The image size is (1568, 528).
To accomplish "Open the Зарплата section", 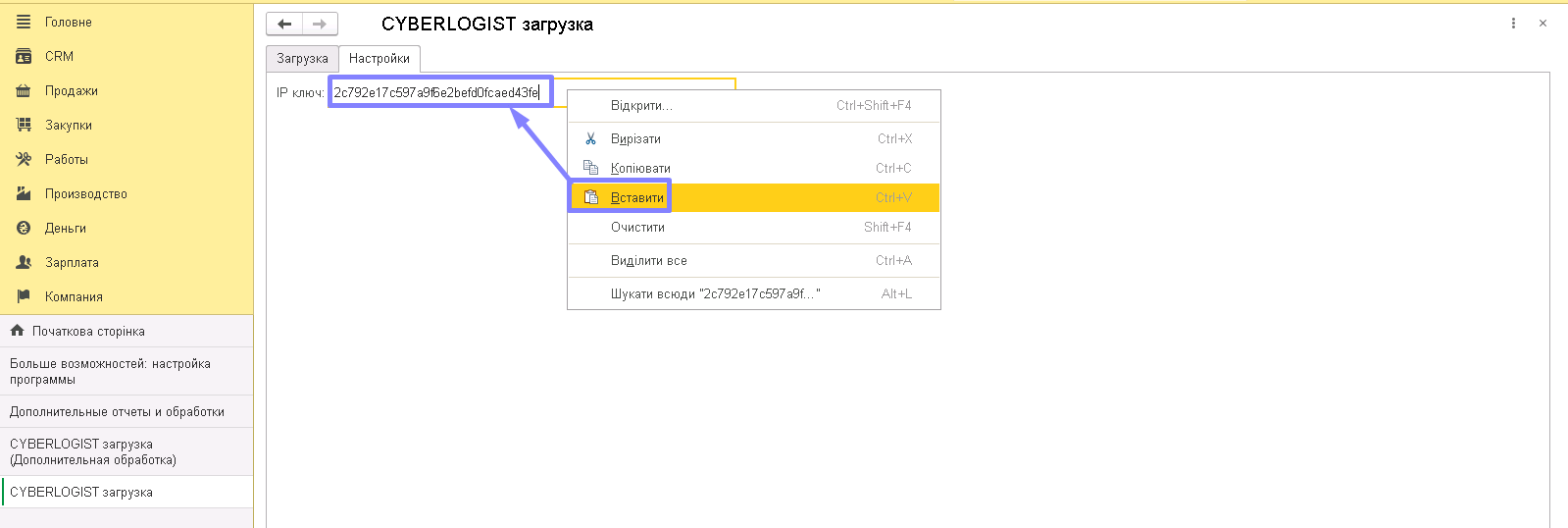I will pyautogui.click(x=126, y=262).
